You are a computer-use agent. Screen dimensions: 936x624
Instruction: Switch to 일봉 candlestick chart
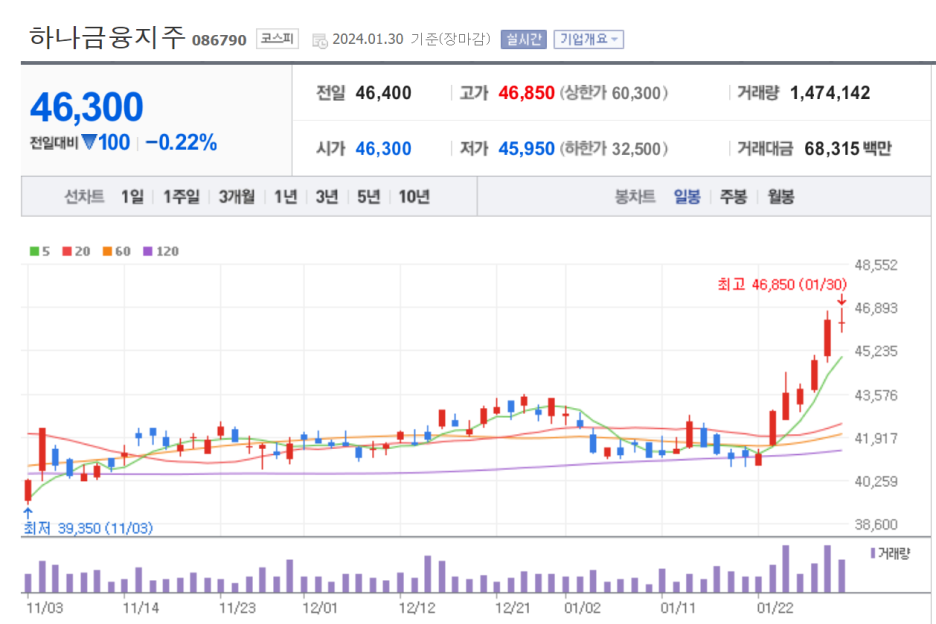pos(686,196)
